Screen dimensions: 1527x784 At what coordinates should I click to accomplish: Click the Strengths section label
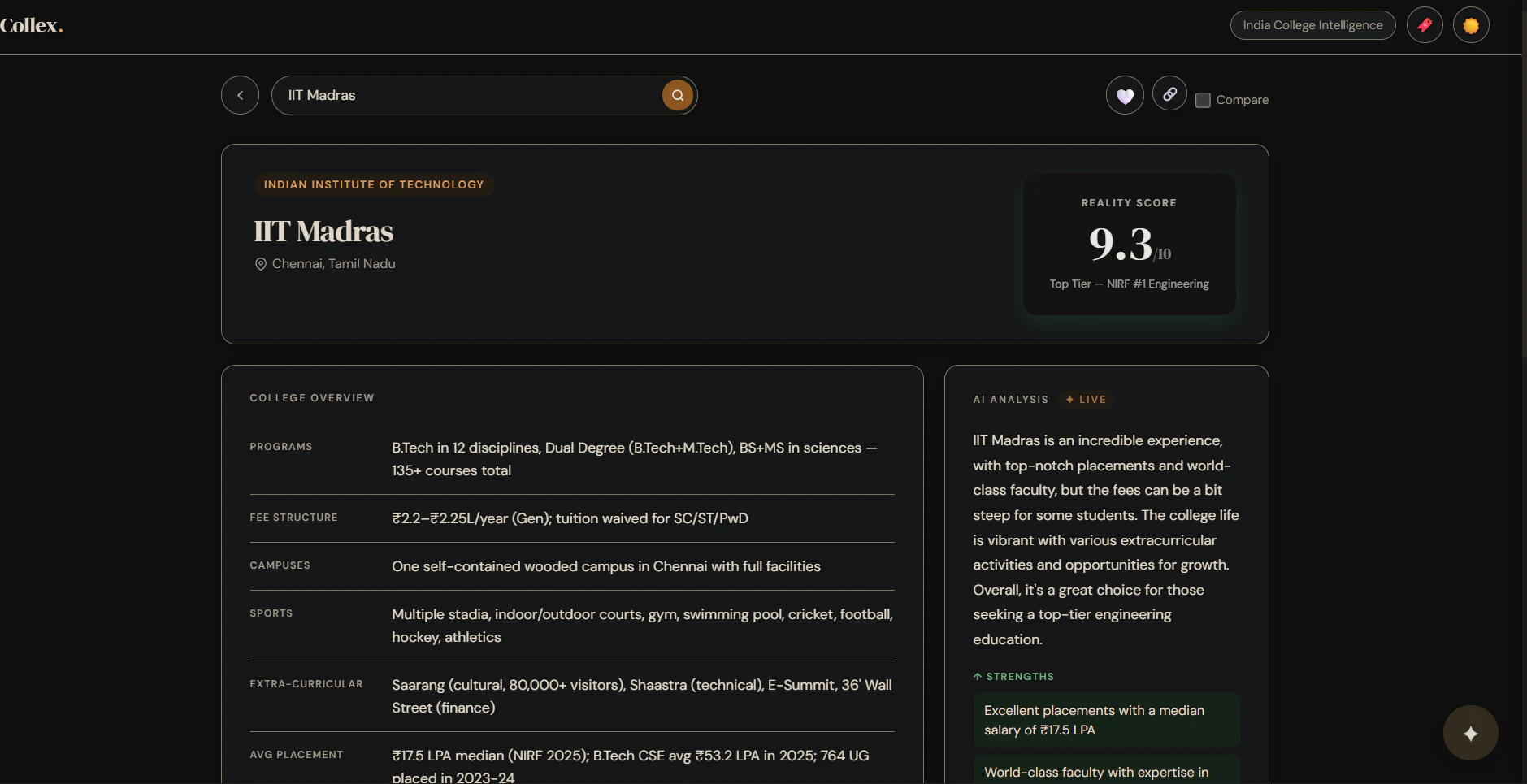point(1013,677)
